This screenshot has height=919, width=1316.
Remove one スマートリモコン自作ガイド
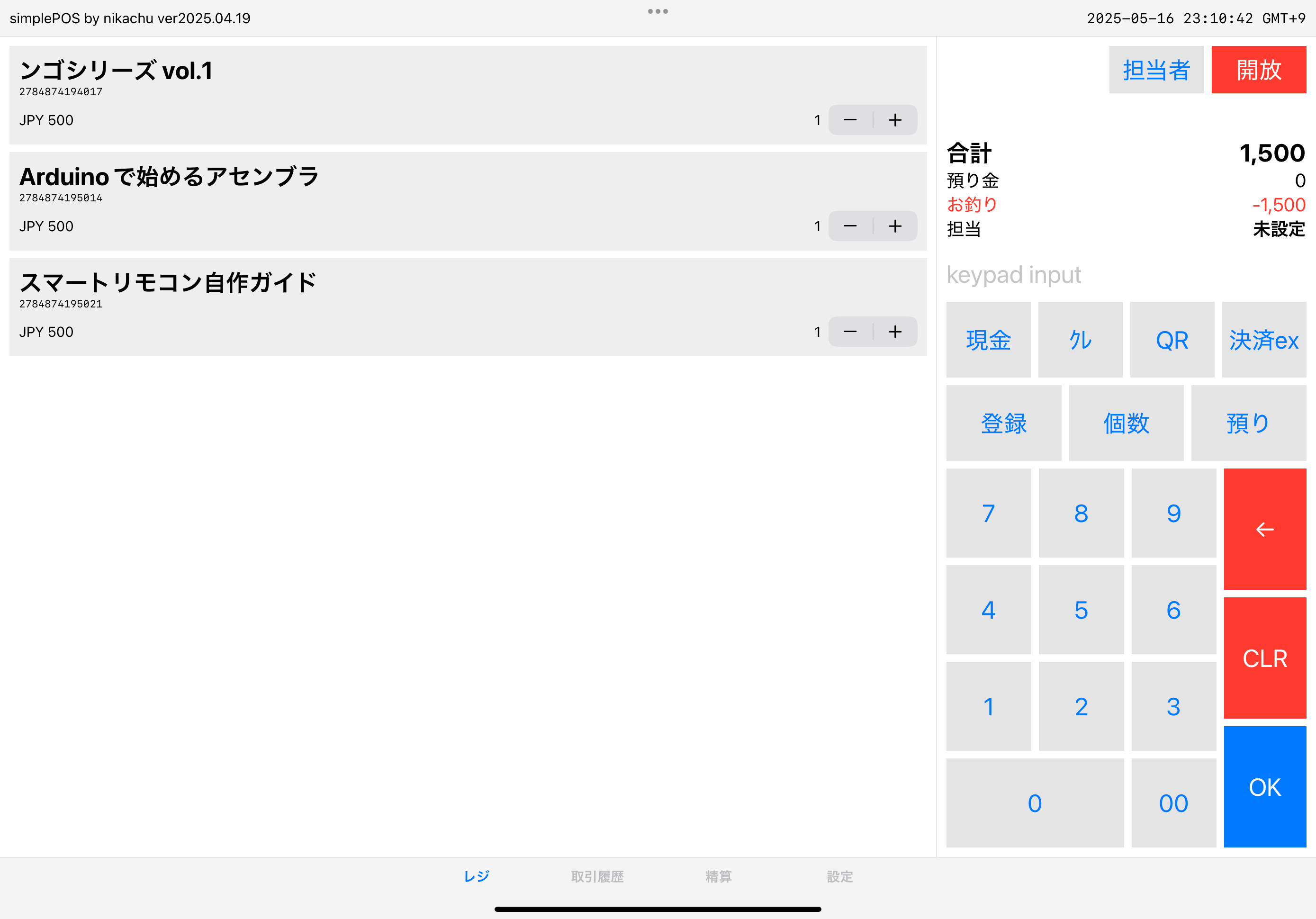pyautogui.click(x=850, y=332)
